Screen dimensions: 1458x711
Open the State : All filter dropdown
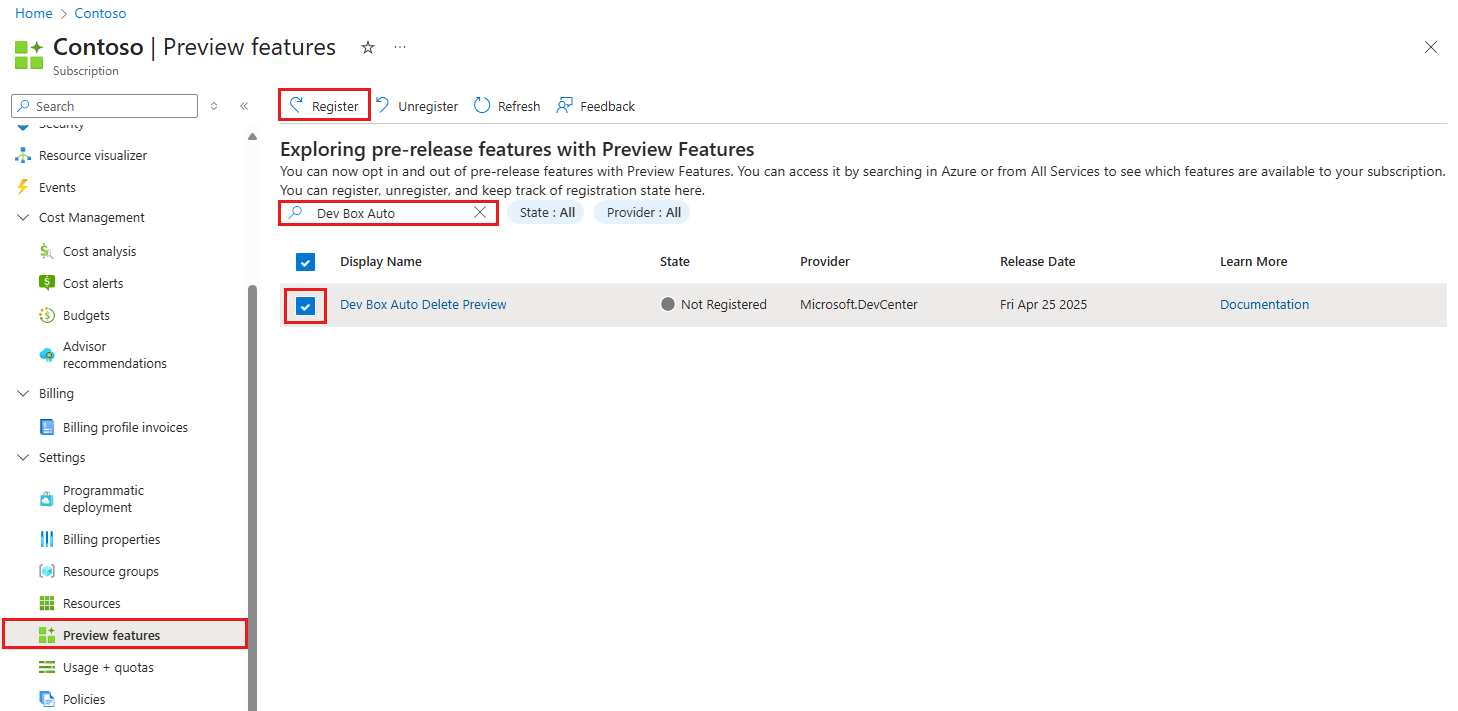point(545,212)
